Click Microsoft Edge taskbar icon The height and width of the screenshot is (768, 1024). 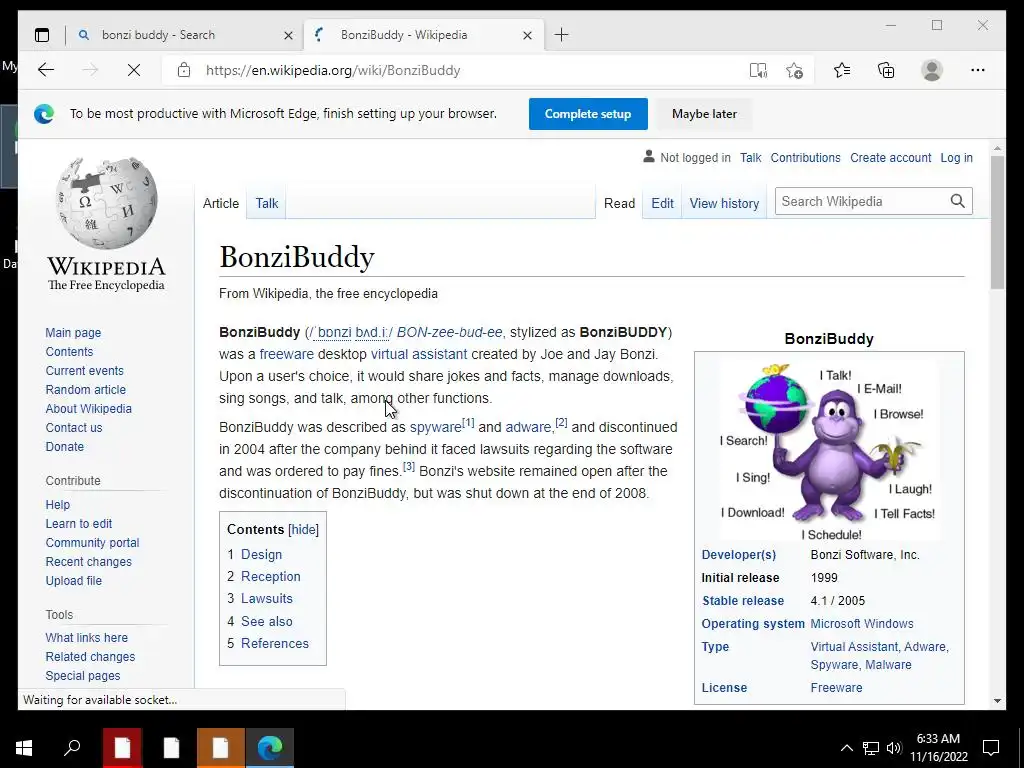click(x=270, y=748)
